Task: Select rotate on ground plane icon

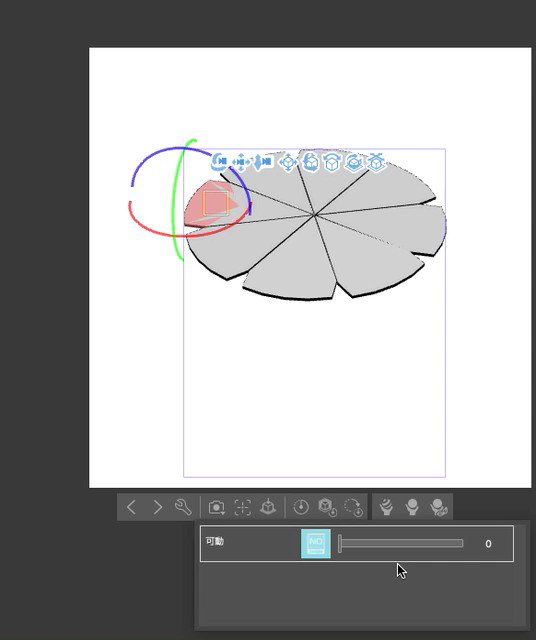Action: [354, 162]
